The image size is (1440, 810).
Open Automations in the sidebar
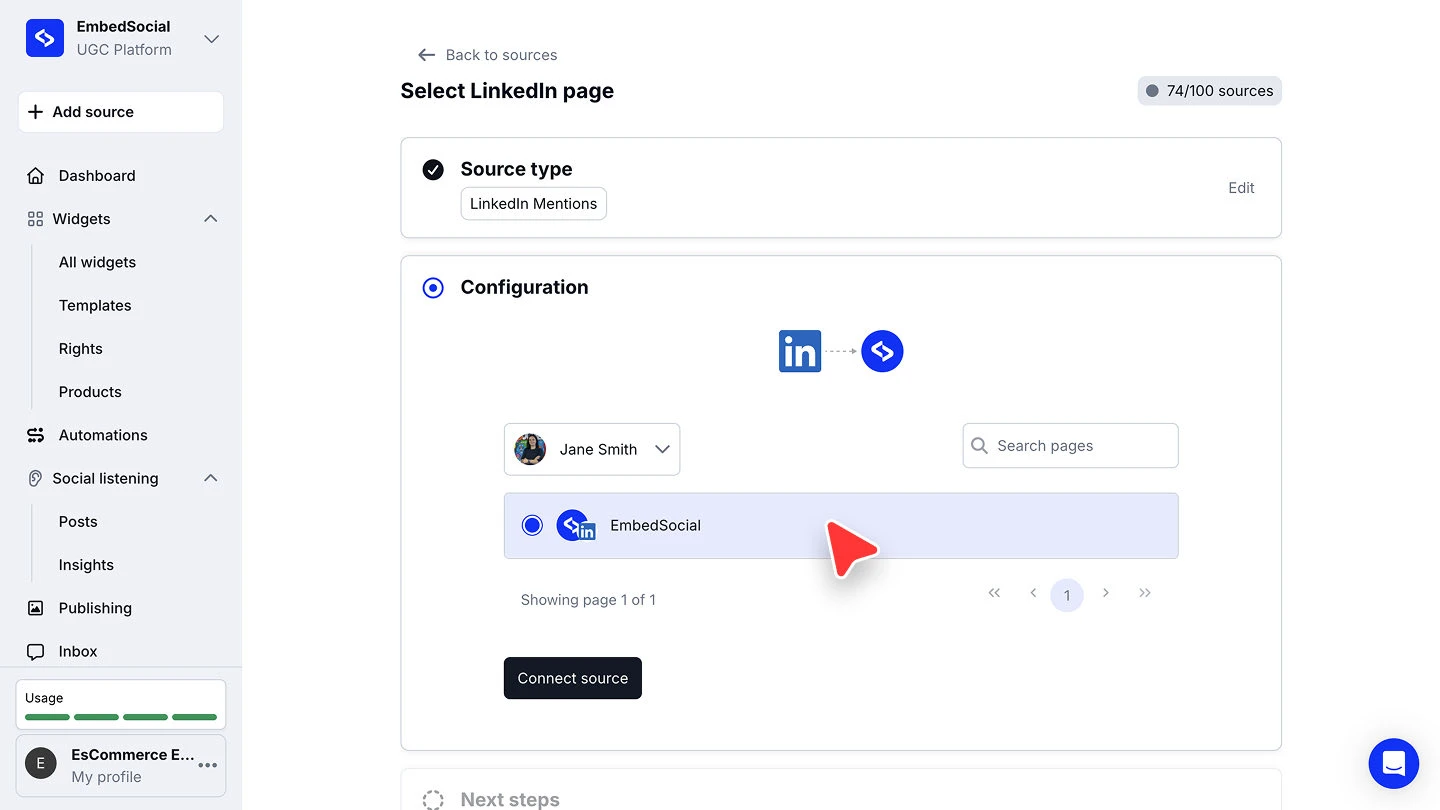[x=103, y=435]
